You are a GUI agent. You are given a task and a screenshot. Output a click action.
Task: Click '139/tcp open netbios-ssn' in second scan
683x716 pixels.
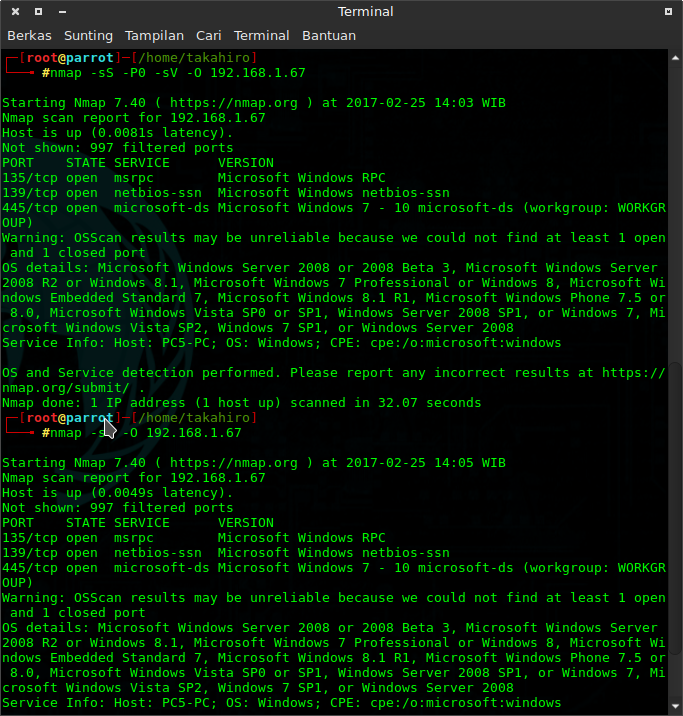[x=102, y=553]
